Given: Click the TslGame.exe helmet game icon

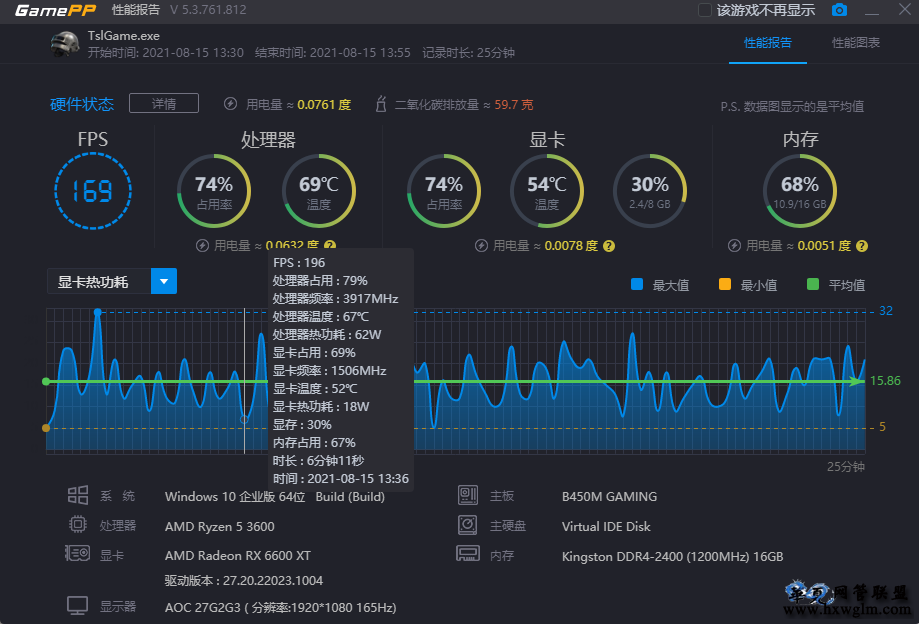Looking at the screenshot, I should (64, 44).
